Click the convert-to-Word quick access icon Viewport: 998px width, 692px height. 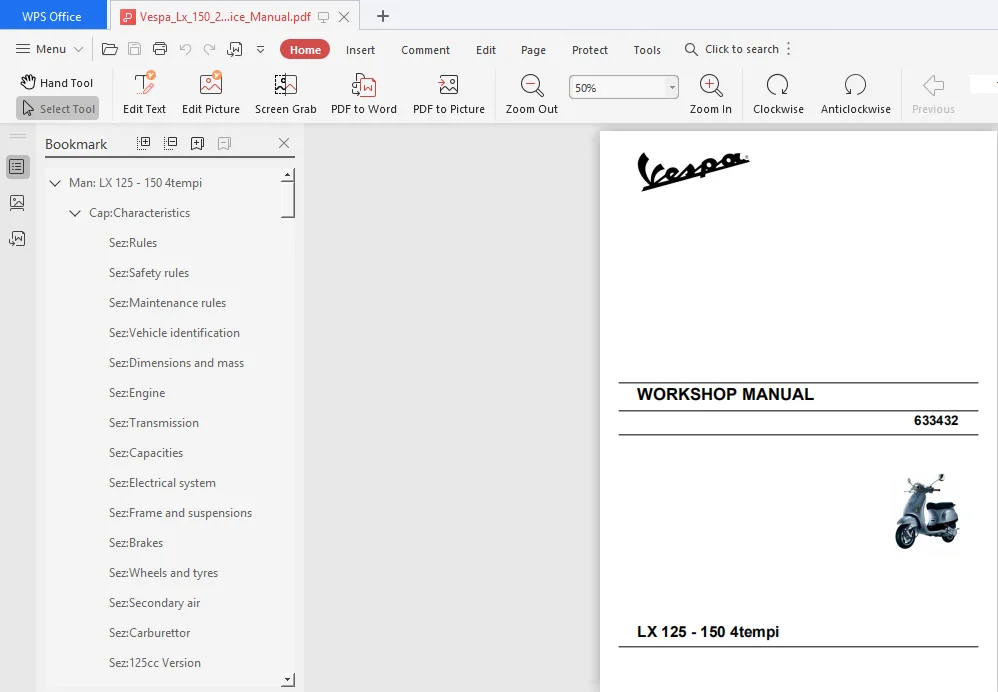pyautogui.click(x=235, y=49)
